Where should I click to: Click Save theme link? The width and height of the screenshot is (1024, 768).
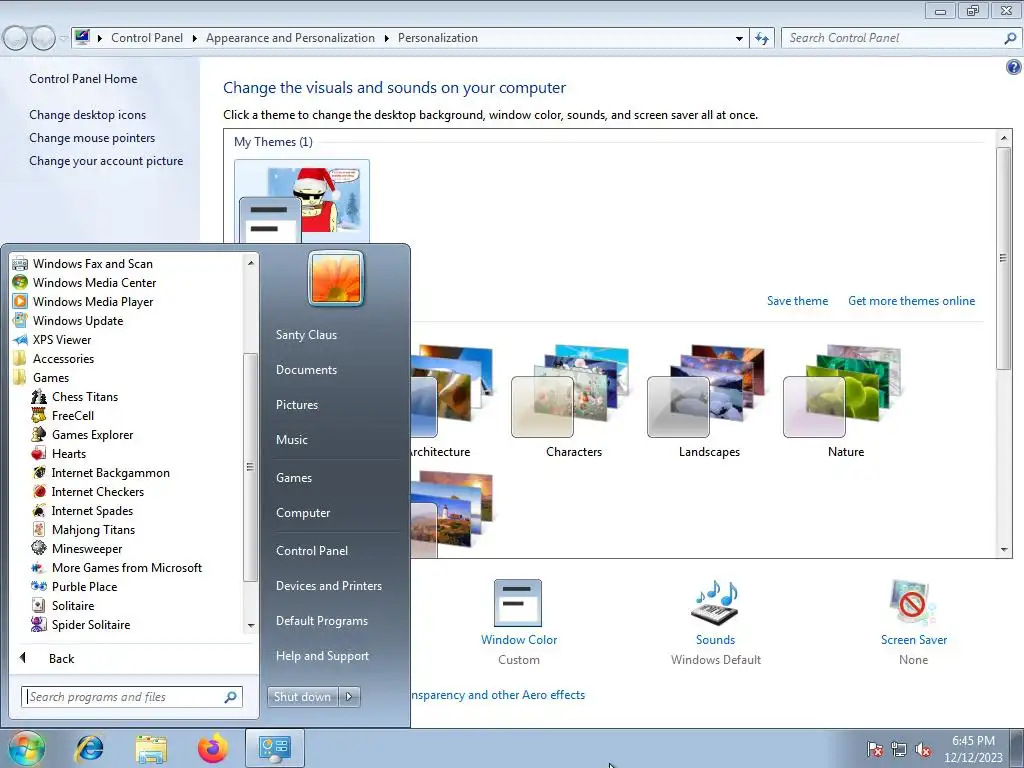797,301
